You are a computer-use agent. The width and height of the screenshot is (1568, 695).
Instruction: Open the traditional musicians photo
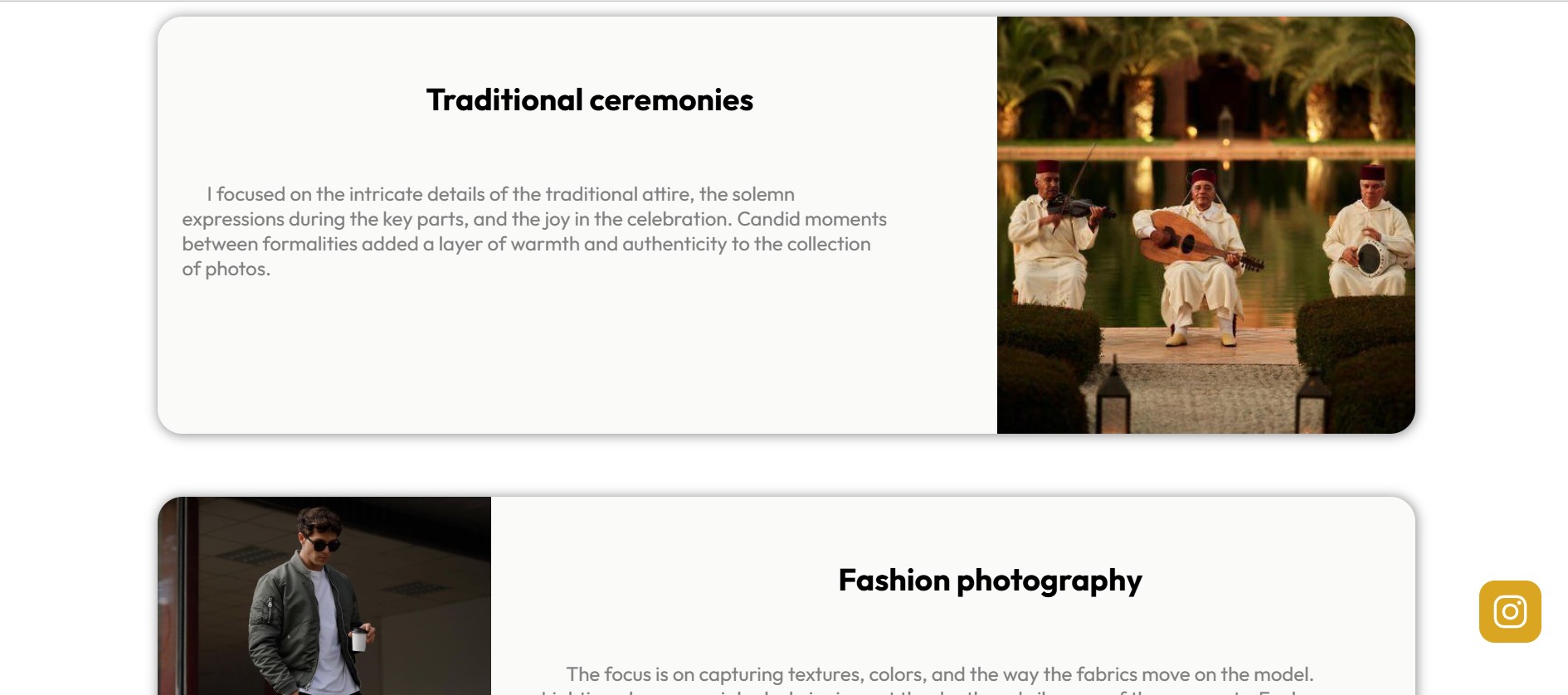coord(1206,225)
